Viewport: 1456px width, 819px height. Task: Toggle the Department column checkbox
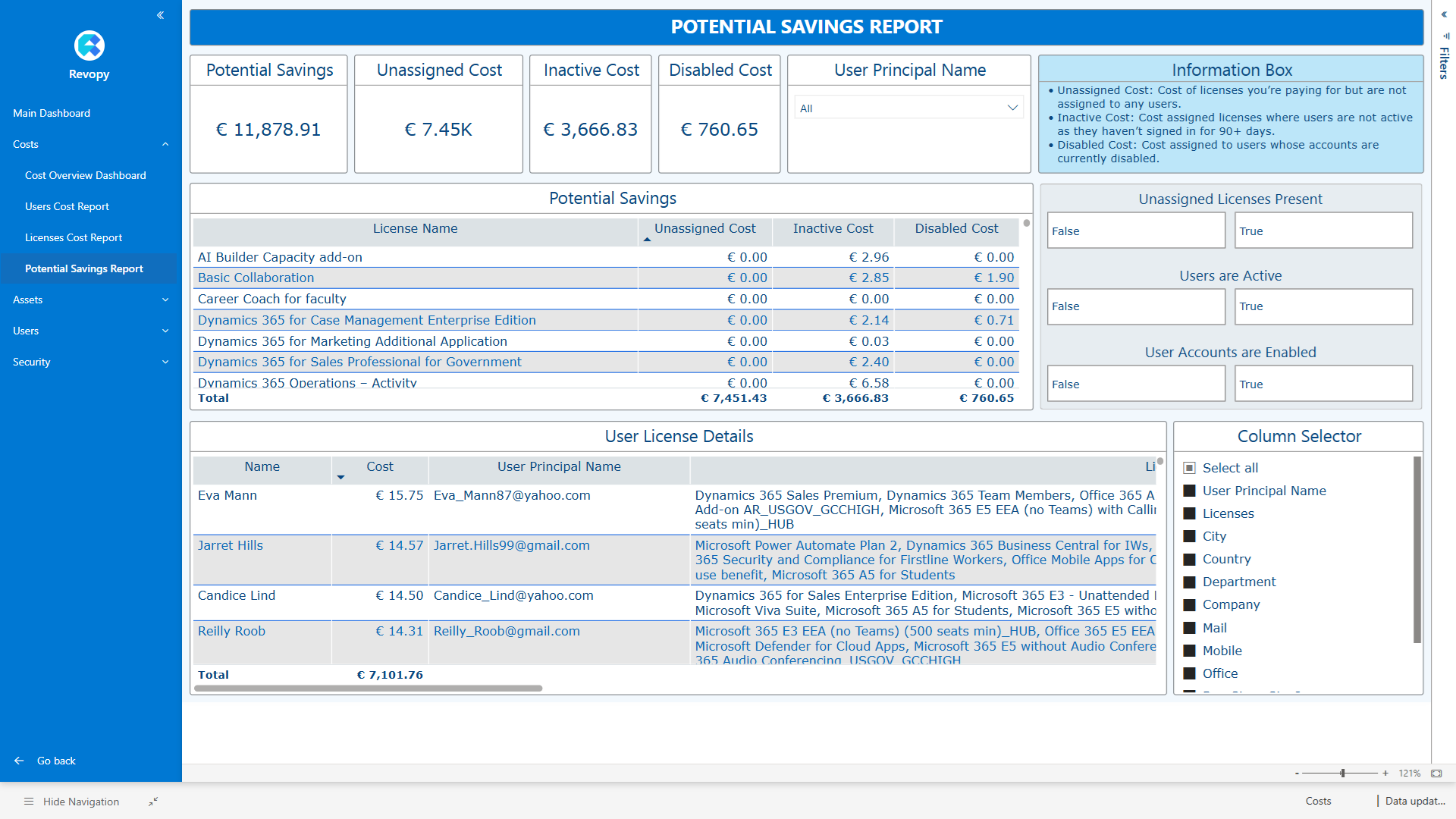(1190, 582)
